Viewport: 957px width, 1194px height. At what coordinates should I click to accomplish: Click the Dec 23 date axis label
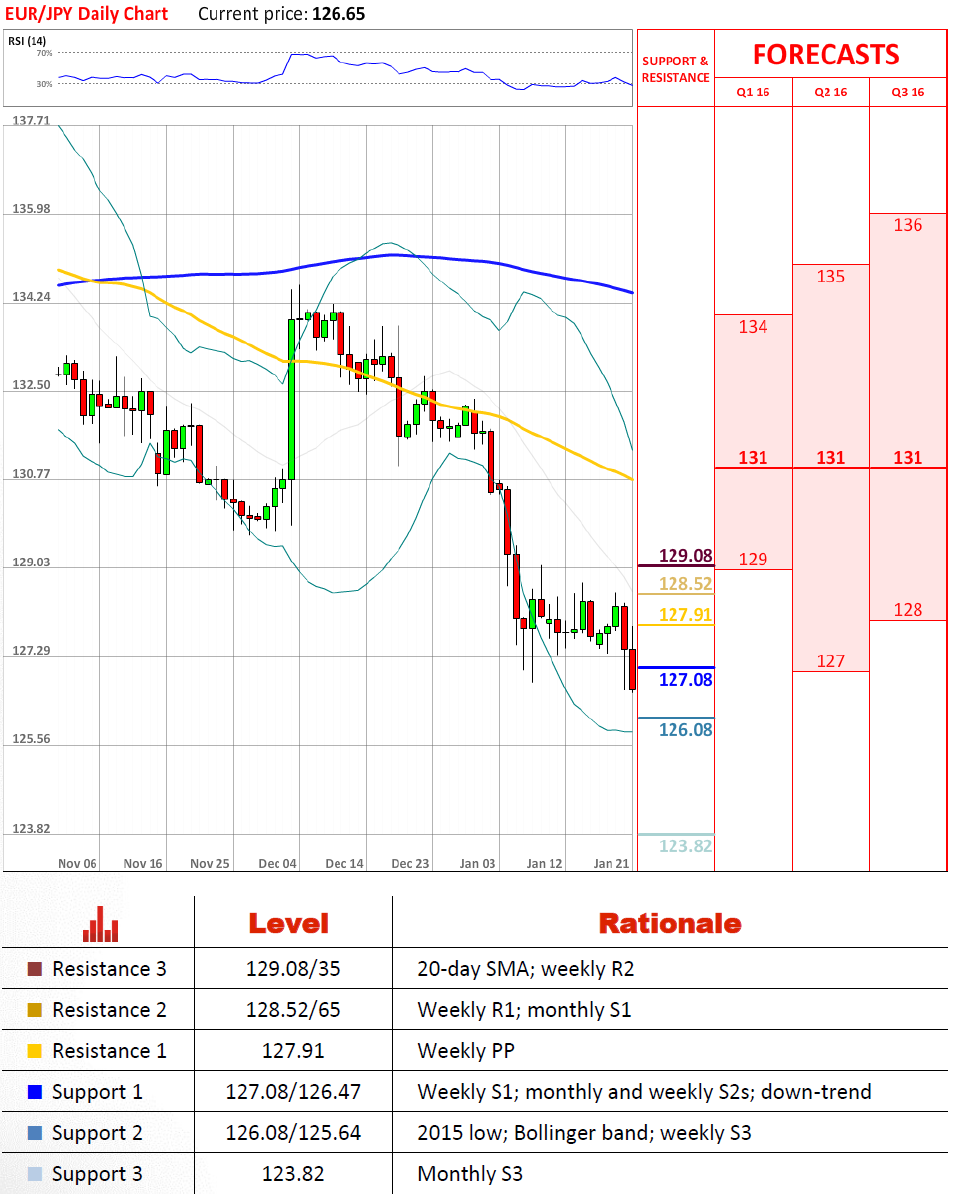[x=410, y=864]
